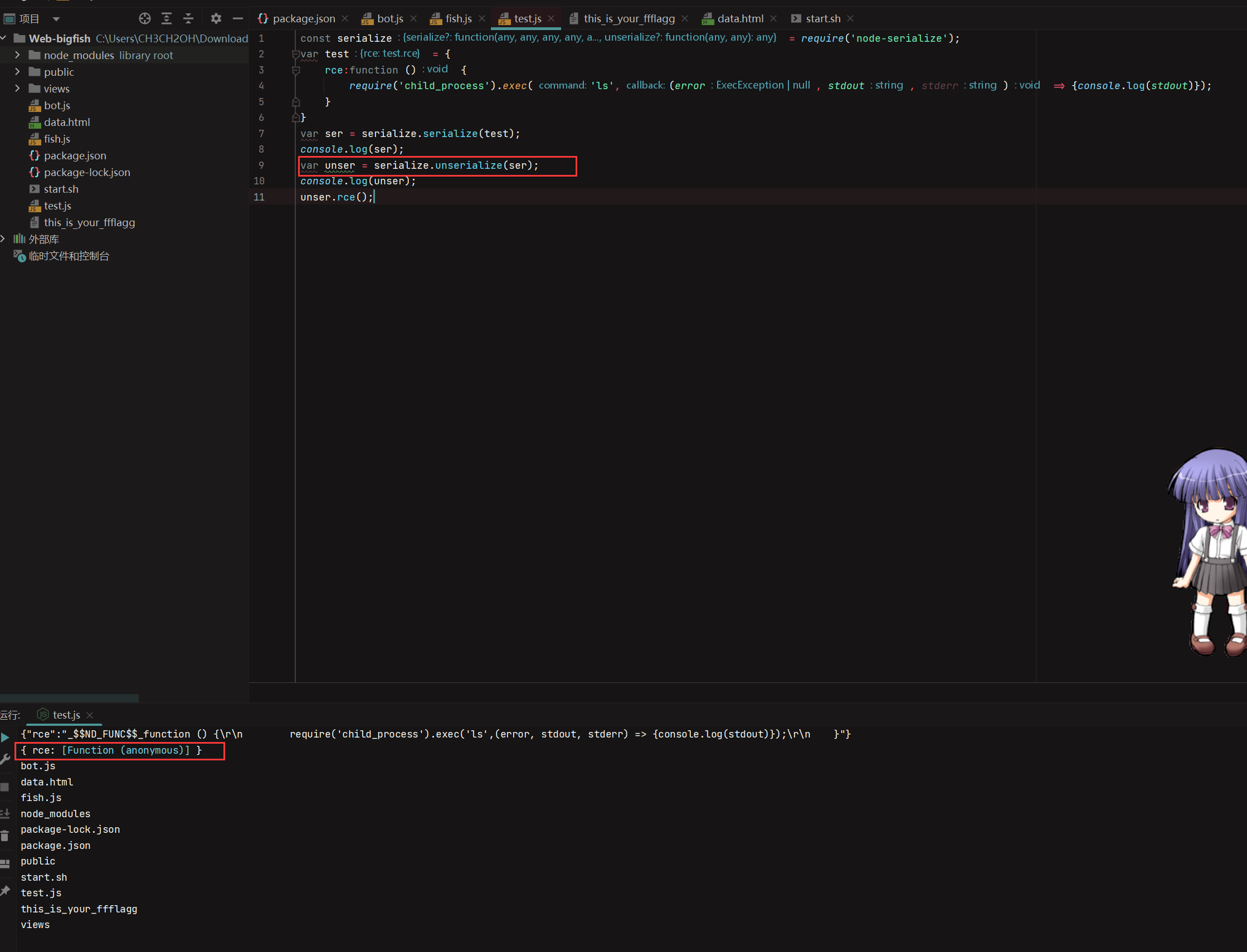Close the start.sh editor tab

(850, 19)
